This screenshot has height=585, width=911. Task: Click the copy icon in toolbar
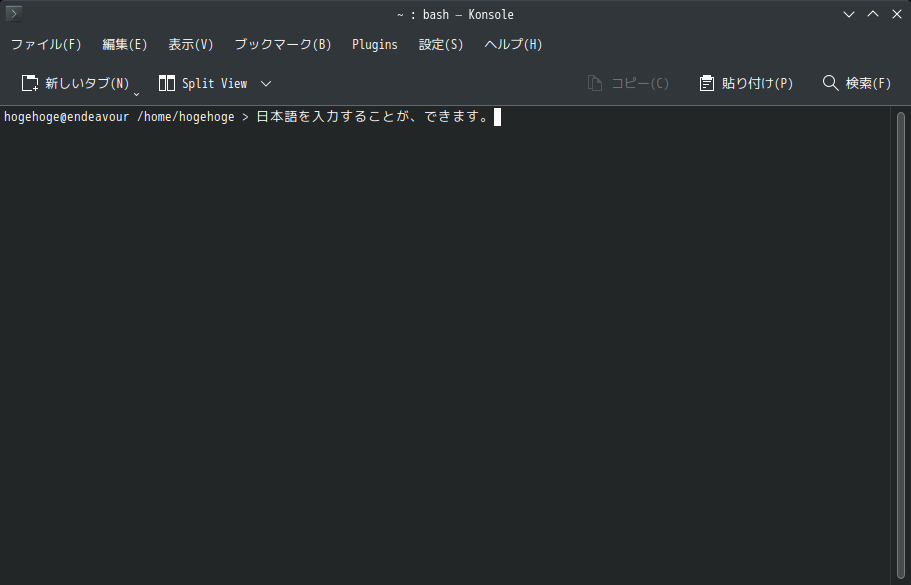(594, 83)
